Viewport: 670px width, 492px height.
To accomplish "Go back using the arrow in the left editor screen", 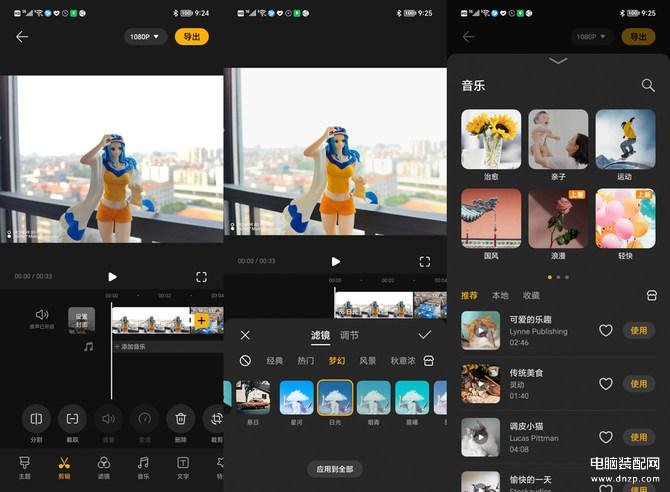I will pos(22,37).
